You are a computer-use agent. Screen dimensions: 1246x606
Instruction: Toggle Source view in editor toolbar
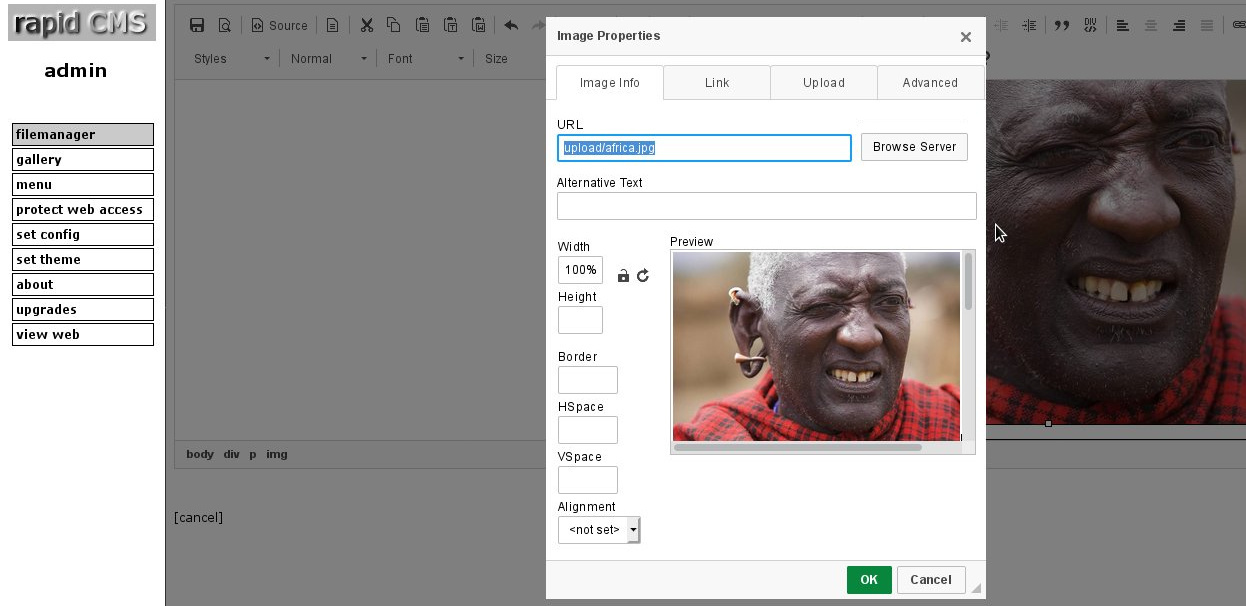point(279,26)
